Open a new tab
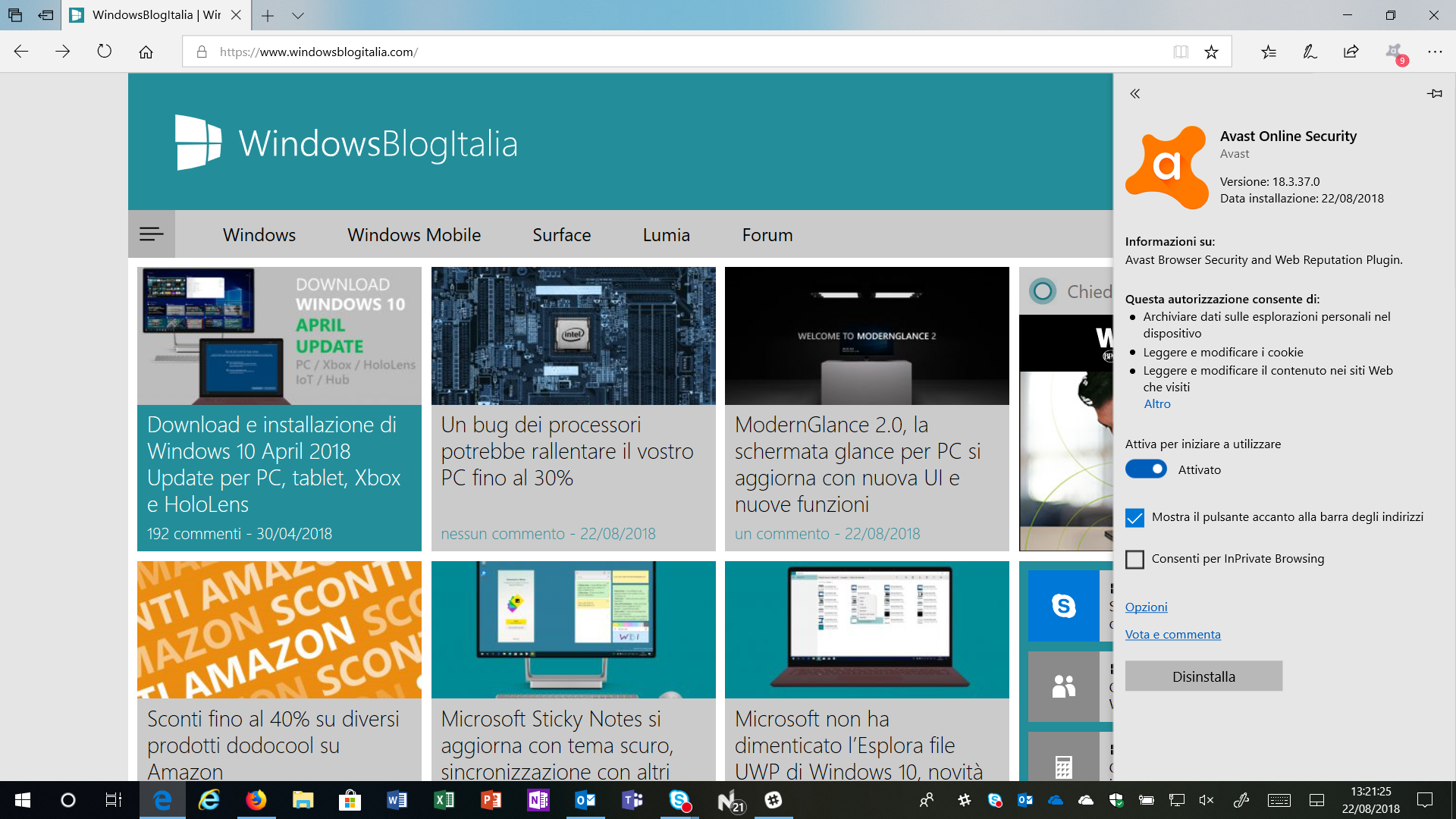Screen dimensions: 1456x819 pos(268,15)
